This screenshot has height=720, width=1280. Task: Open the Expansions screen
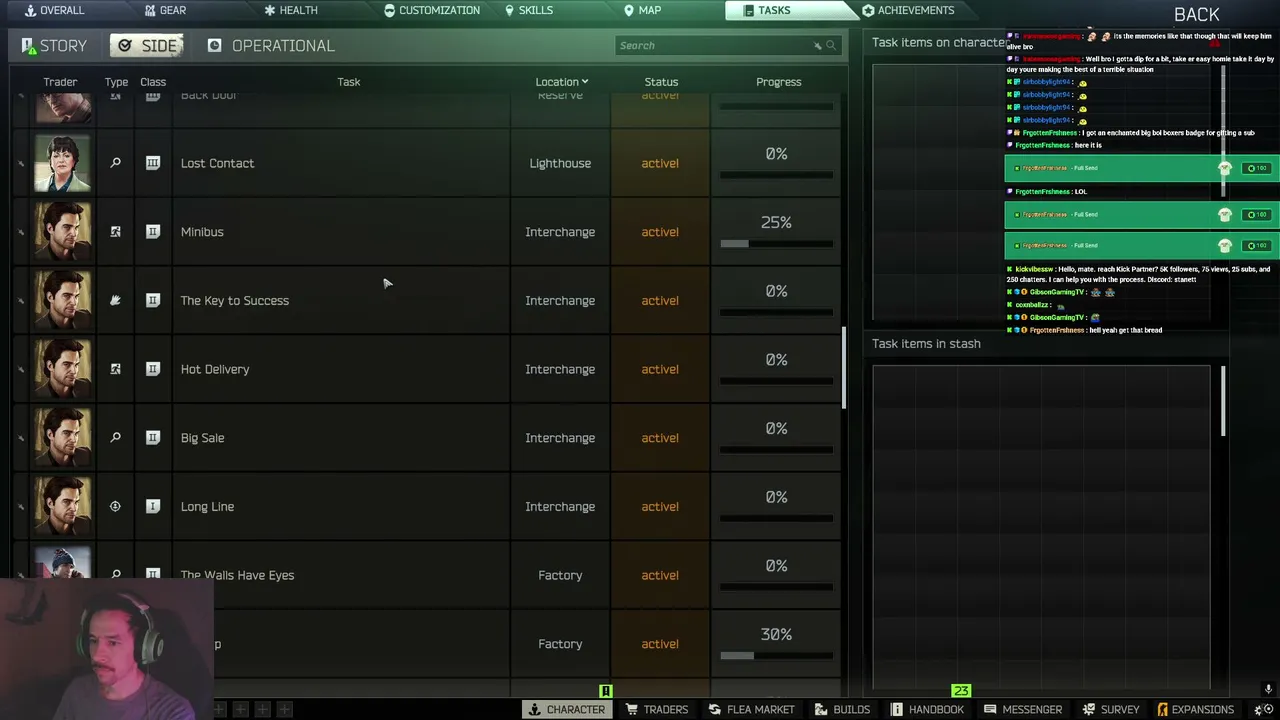pyautogui.click(x=1195, y=709)
